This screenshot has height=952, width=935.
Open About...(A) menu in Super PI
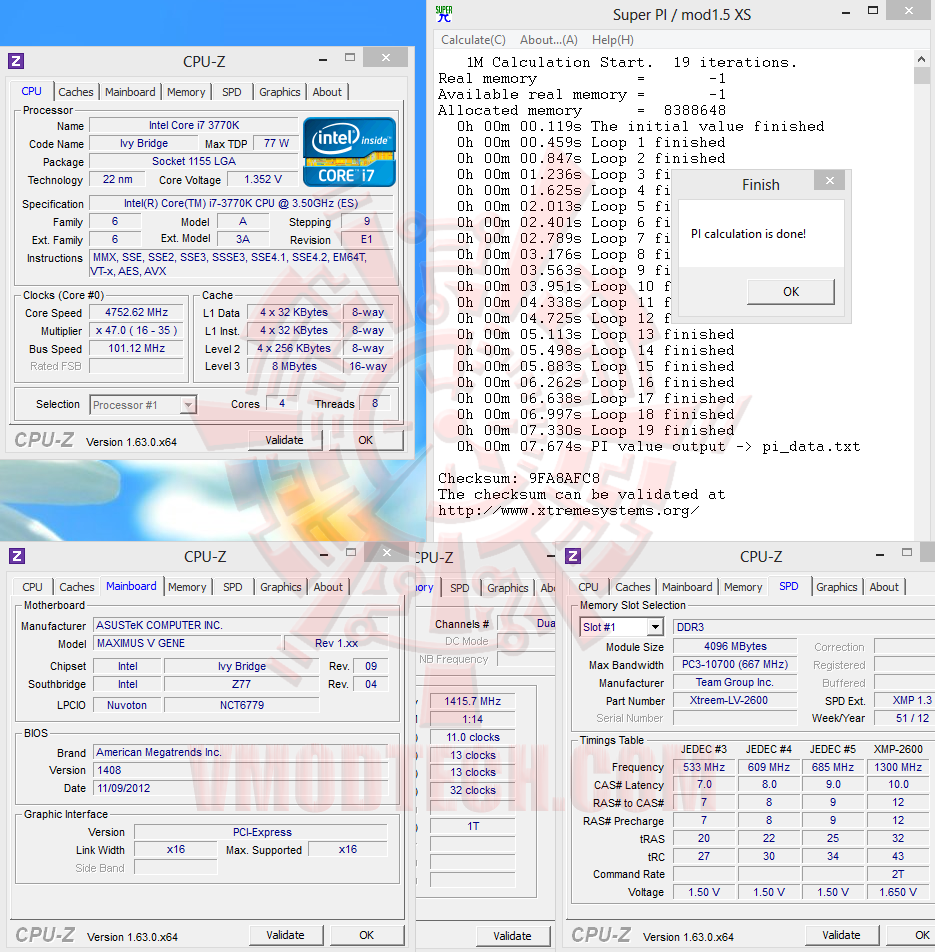[x=548, y=39]
